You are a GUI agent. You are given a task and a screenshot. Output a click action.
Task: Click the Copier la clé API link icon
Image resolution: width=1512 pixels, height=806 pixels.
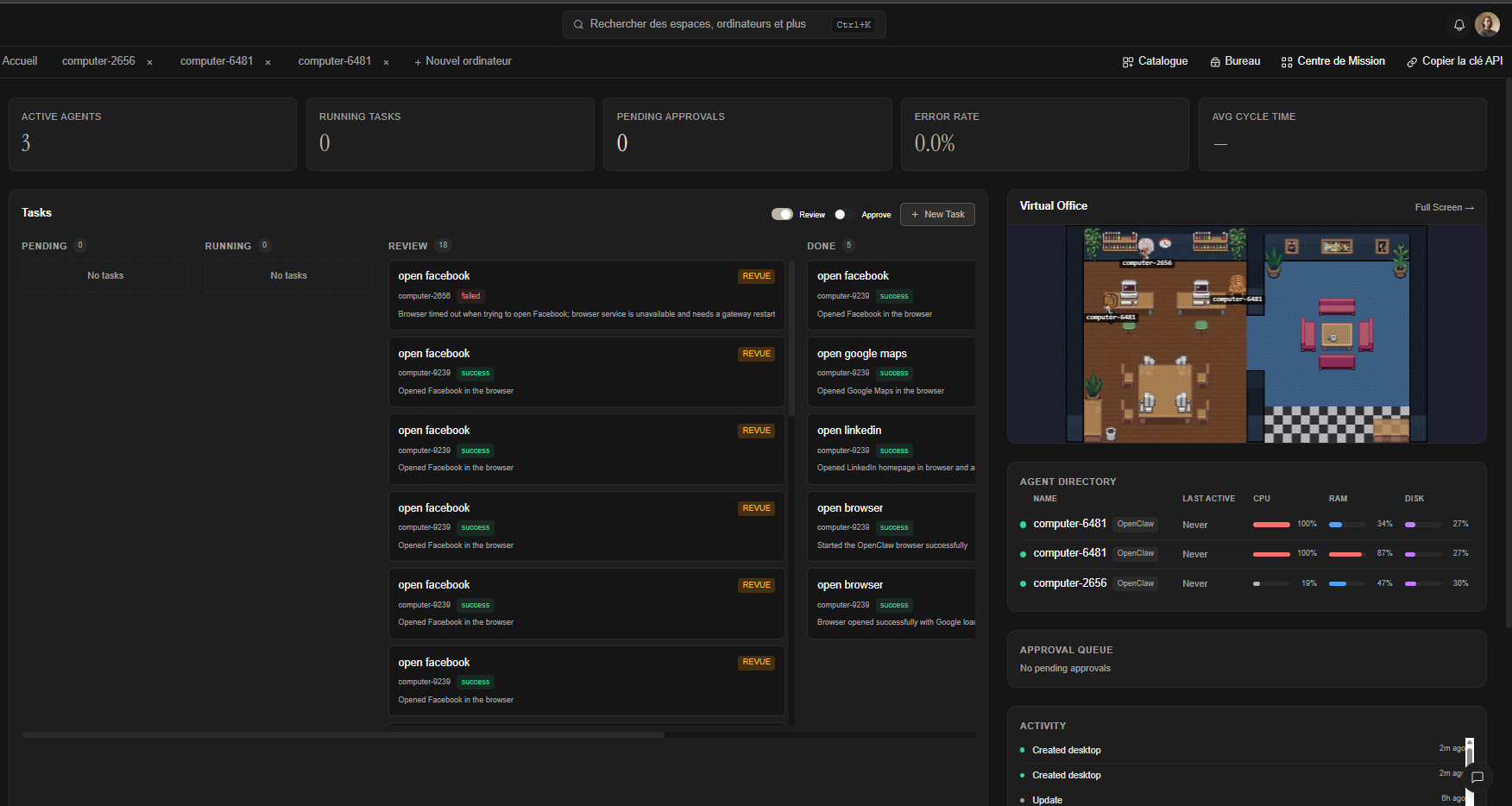pyautogui.click(x=1412, y=62)
